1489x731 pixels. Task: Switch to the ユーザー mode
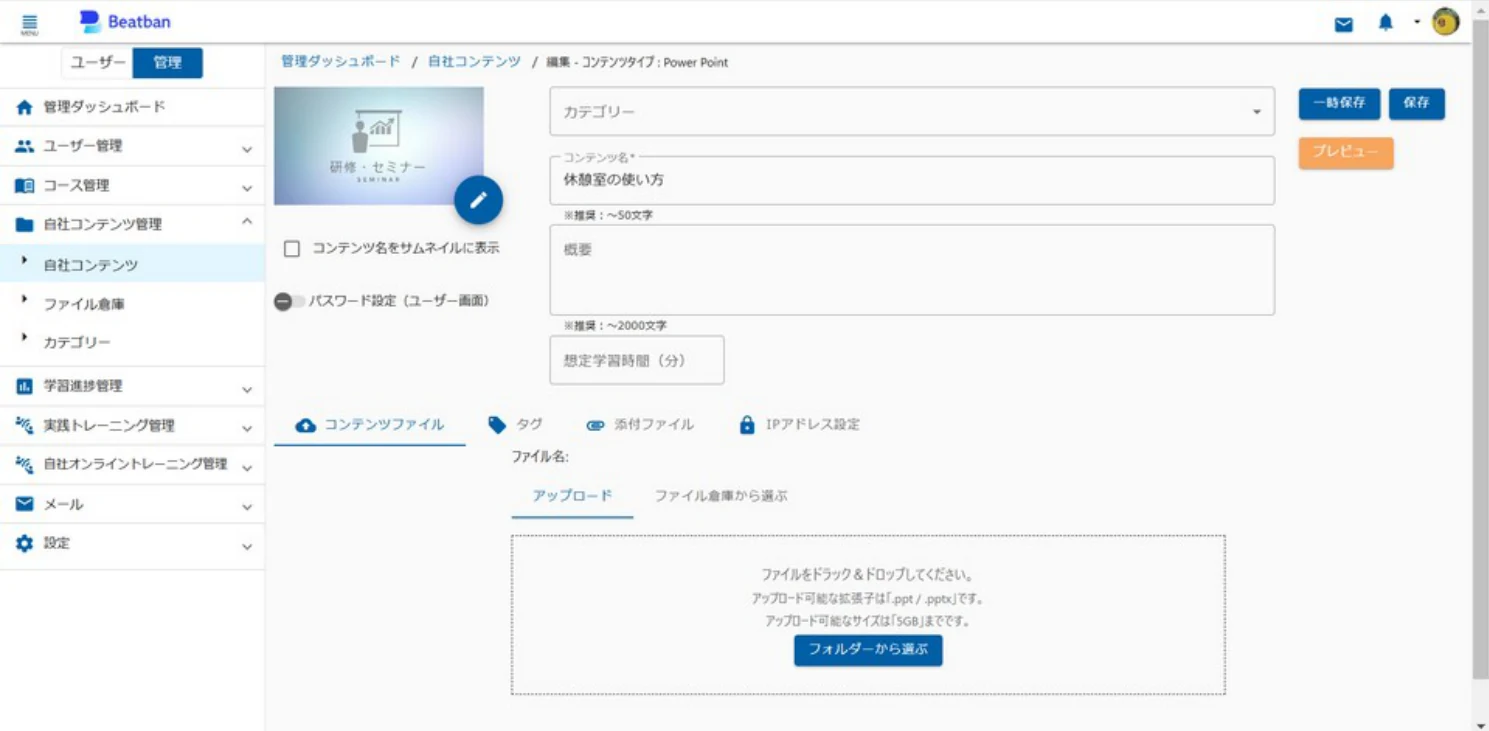98,62
